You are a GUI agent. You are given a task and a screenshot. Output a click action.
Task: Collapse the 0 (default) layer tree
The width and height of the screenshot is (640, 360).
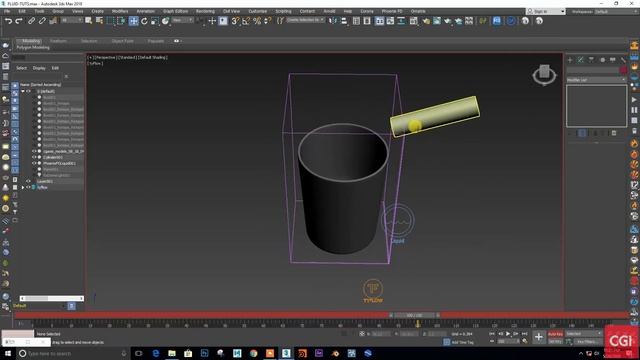pyautogui.click(x=23, y=91)
